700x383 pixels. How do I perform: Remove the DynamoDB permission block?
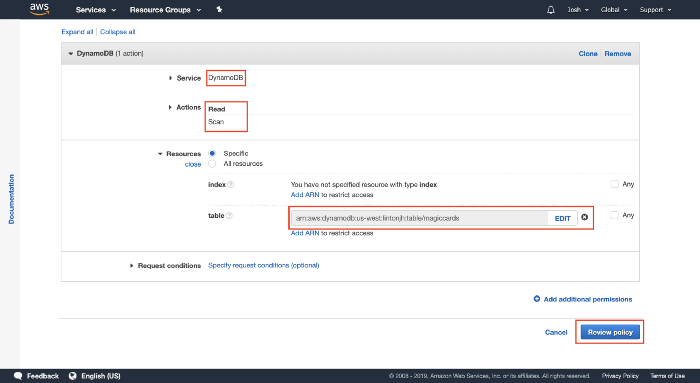point(618,54)
